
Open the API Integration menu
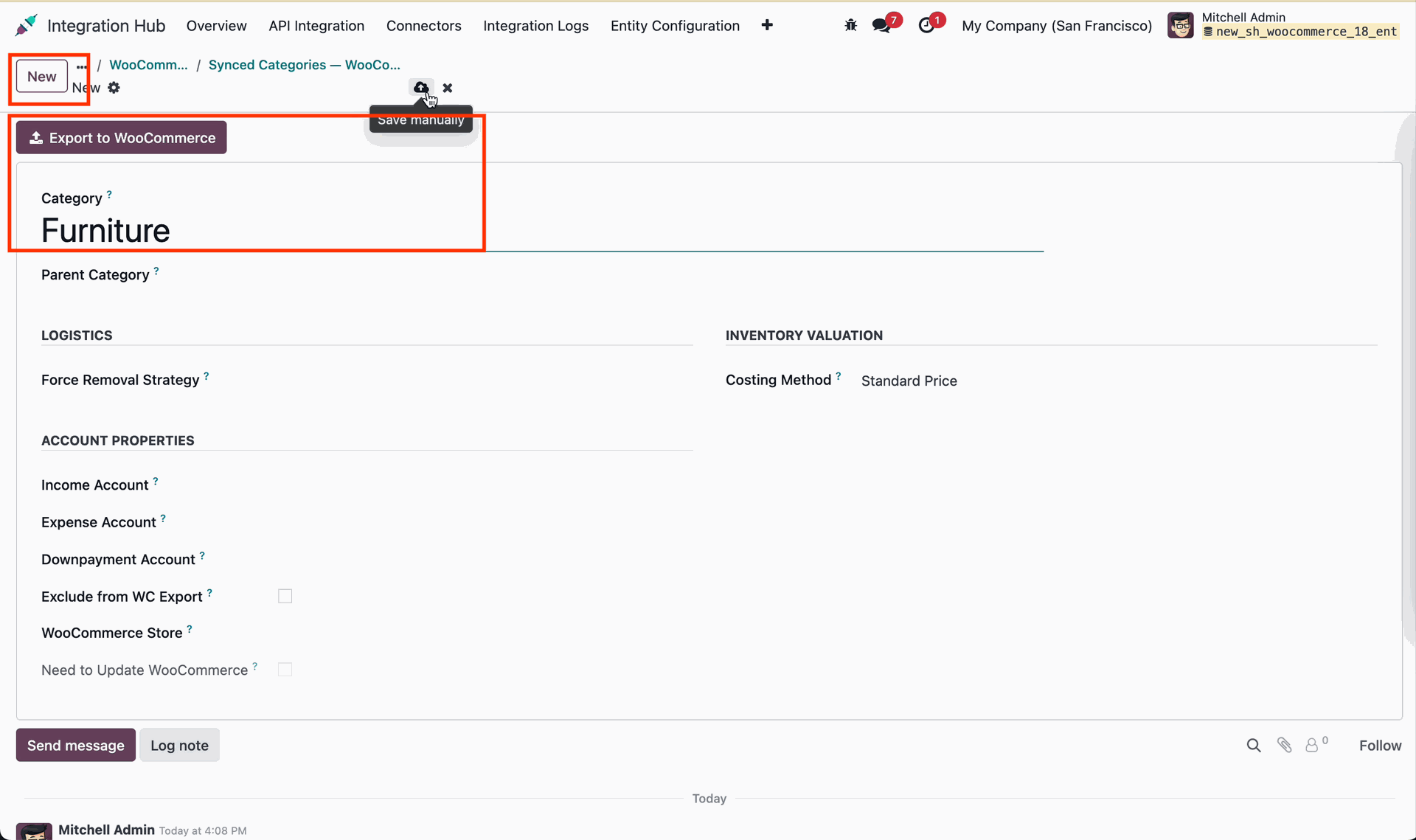(x=316, y=26)
